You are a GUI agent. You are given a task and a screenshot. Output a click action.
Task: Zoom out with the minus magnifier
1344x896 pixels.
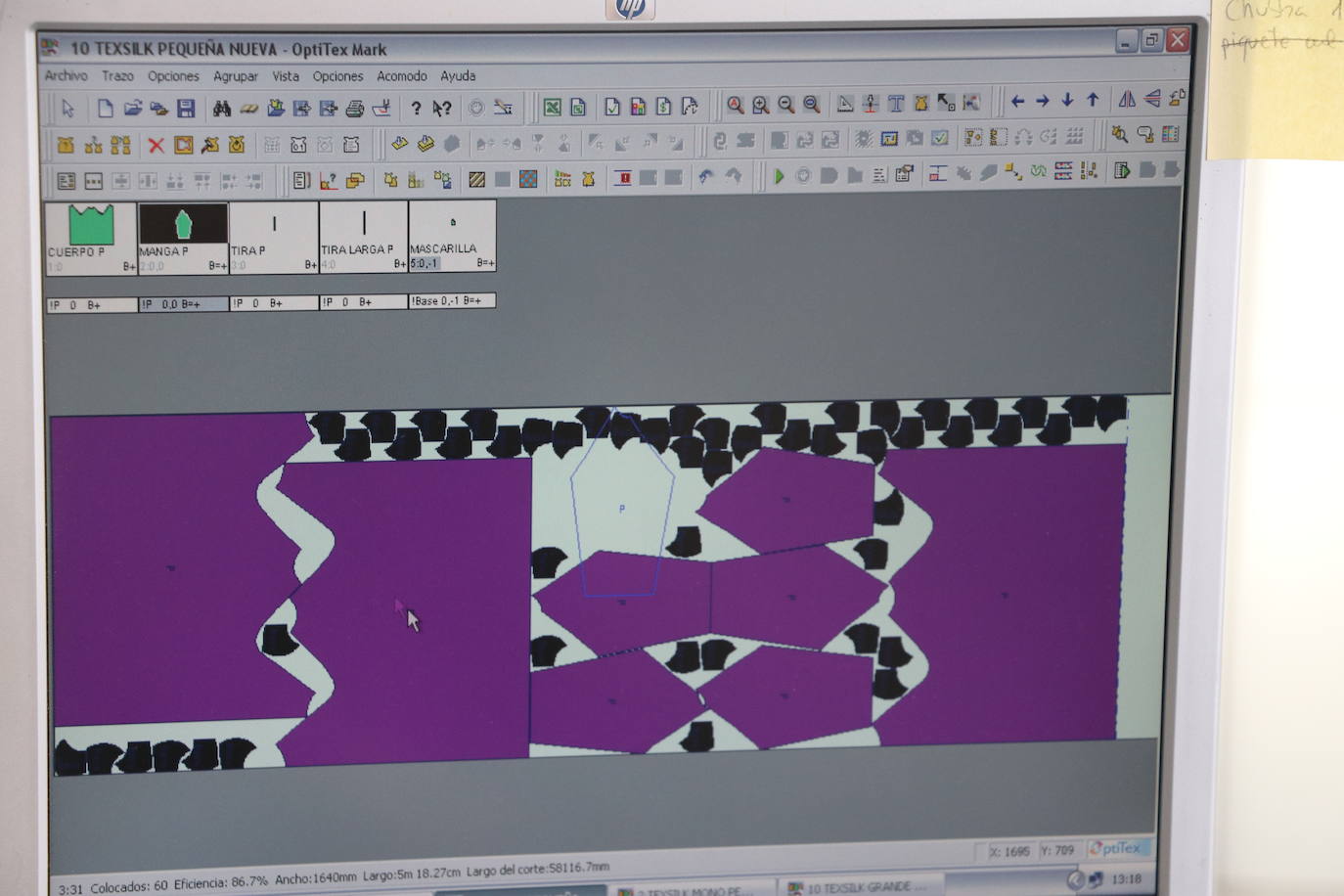pyautogui.click(x=785, y=105)
